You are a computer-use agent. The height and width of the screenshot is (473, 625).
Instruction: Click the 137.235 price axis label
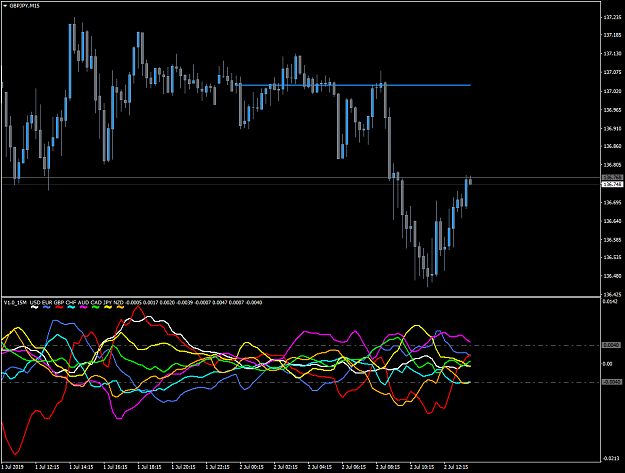(x=613, y=17)
